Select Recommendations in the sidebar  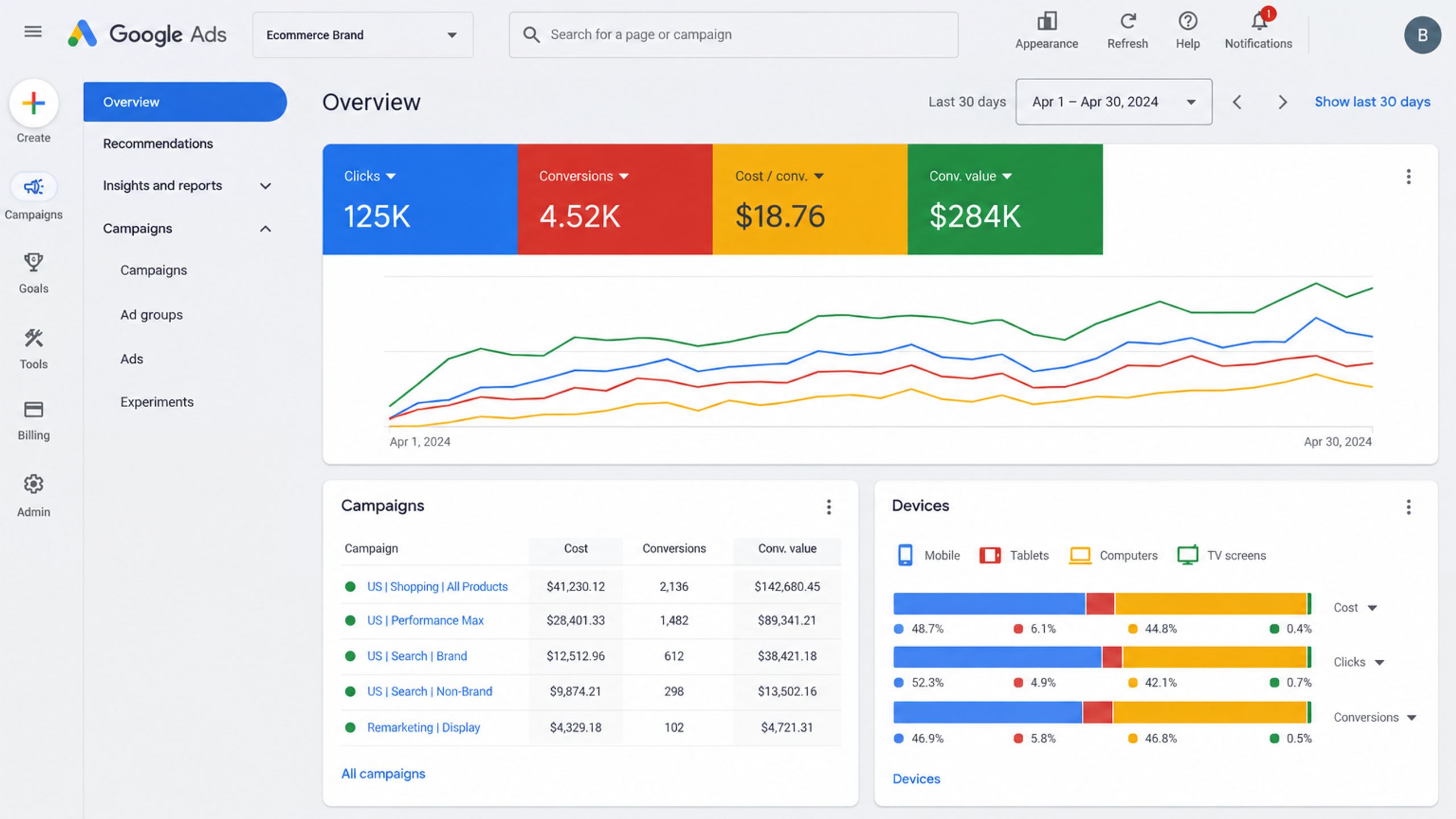(x=158, y=143)
